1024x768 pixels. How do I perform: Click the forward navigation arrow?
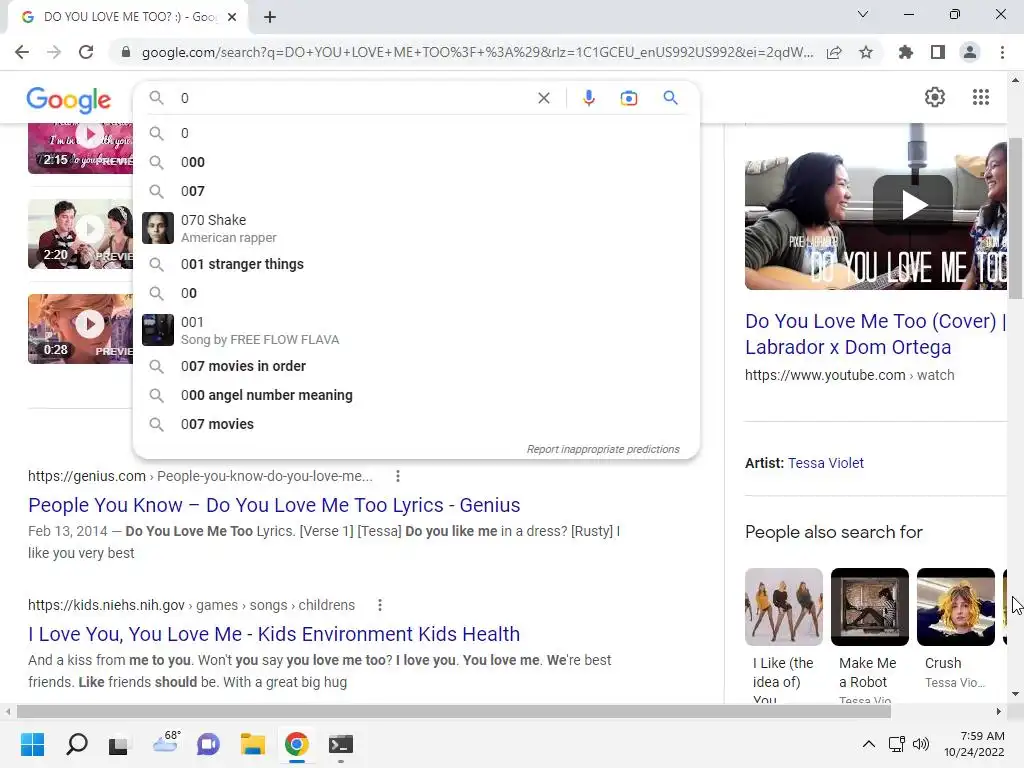coord(54,52)
